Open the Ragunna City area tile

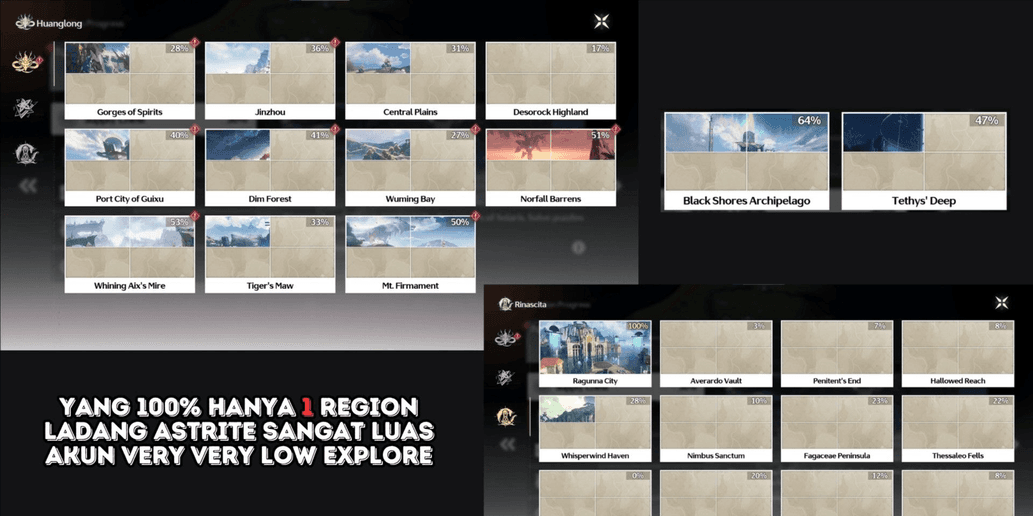point(595,353)
